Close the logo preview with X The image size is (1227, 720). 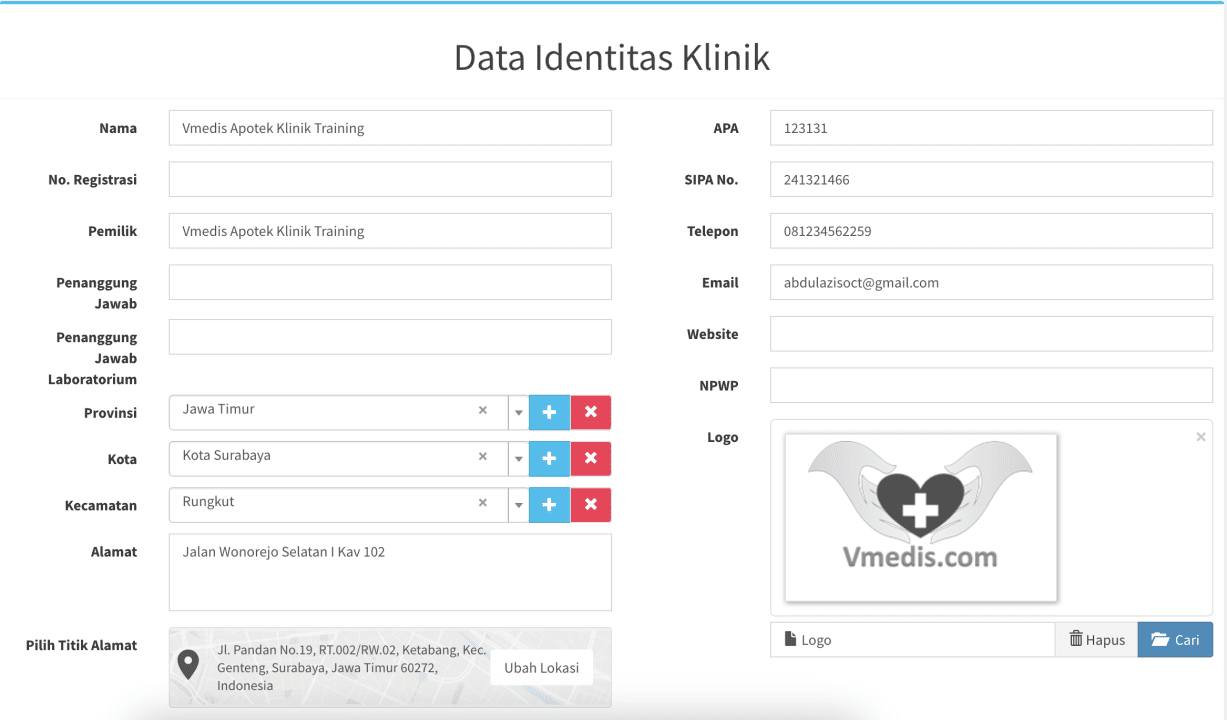tap(1201, 437)
